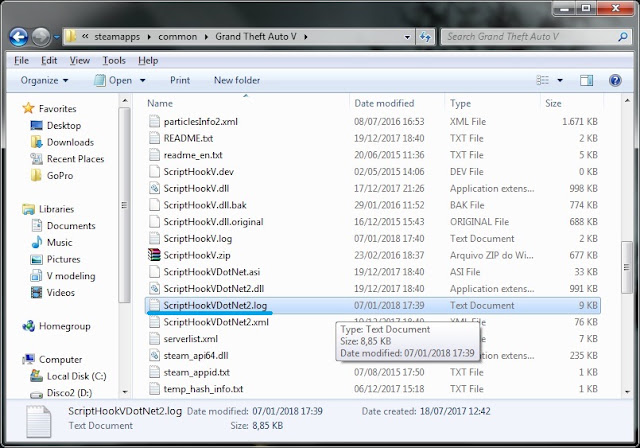
Task: Select the ScriptHookV.zip archive icon
Action: [x=154, y=255]
